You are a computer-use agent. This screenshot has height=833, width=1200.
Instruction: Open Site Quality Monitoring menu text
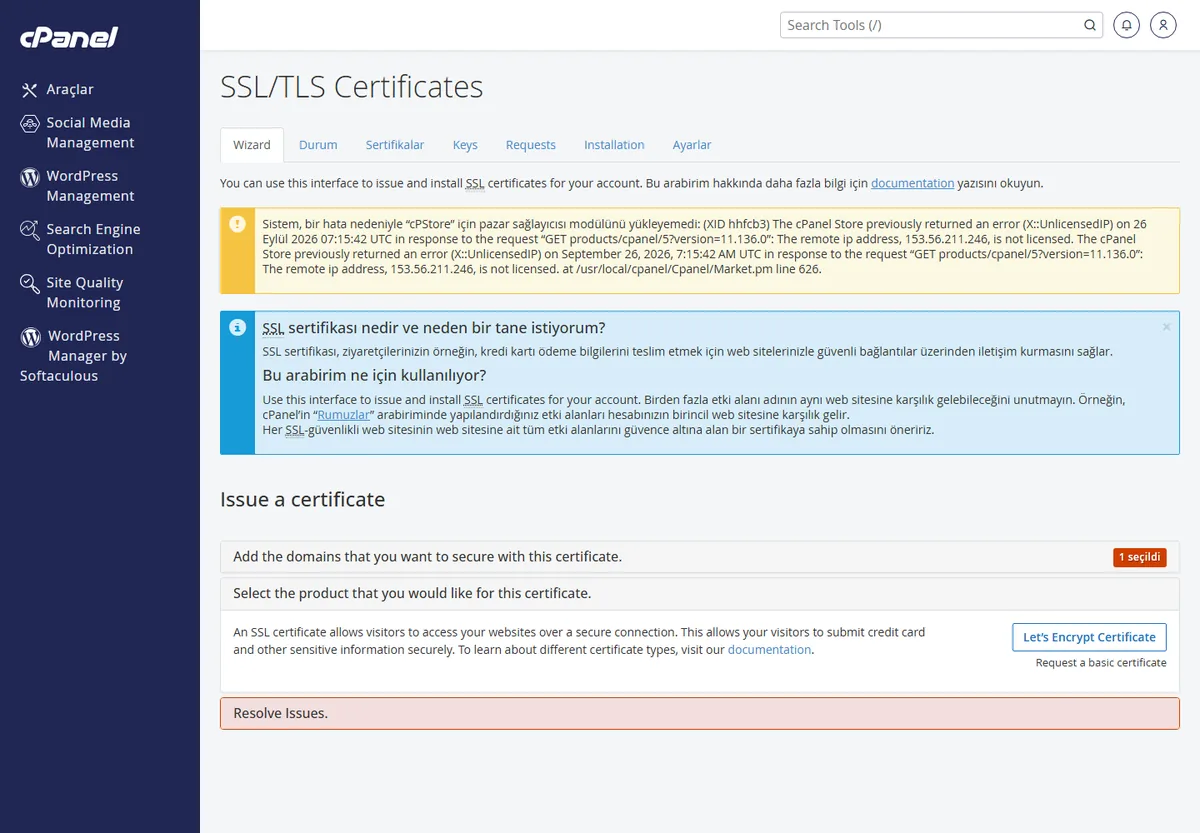point(85,293)
